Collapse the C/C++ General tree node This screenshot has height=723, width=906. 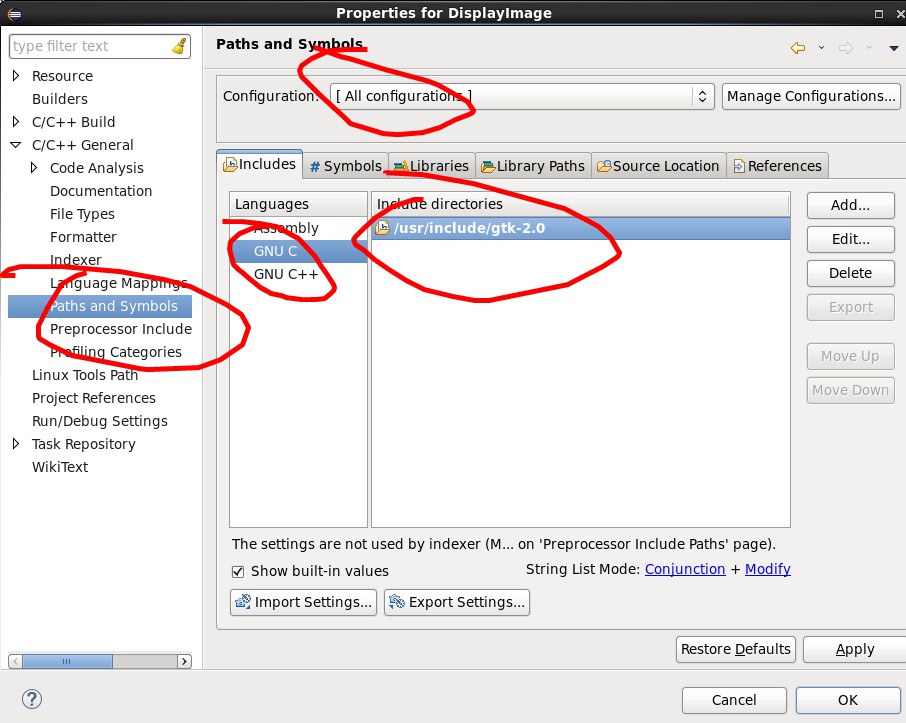click(x=16, y=145)
